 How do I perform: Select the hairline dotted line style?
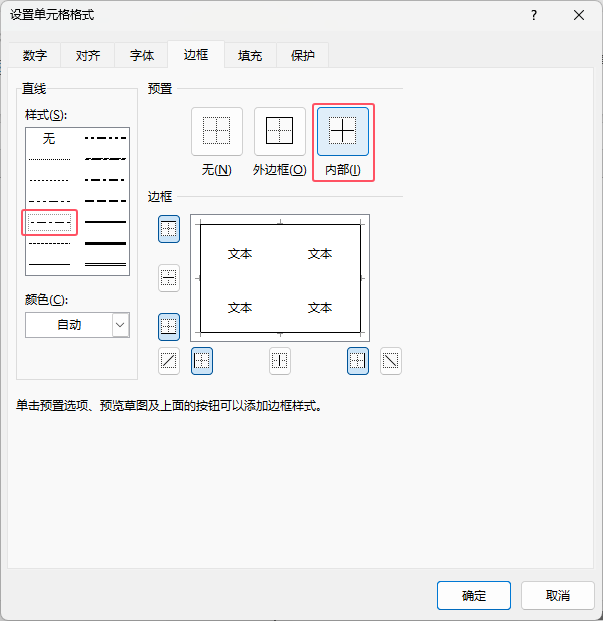49,159
